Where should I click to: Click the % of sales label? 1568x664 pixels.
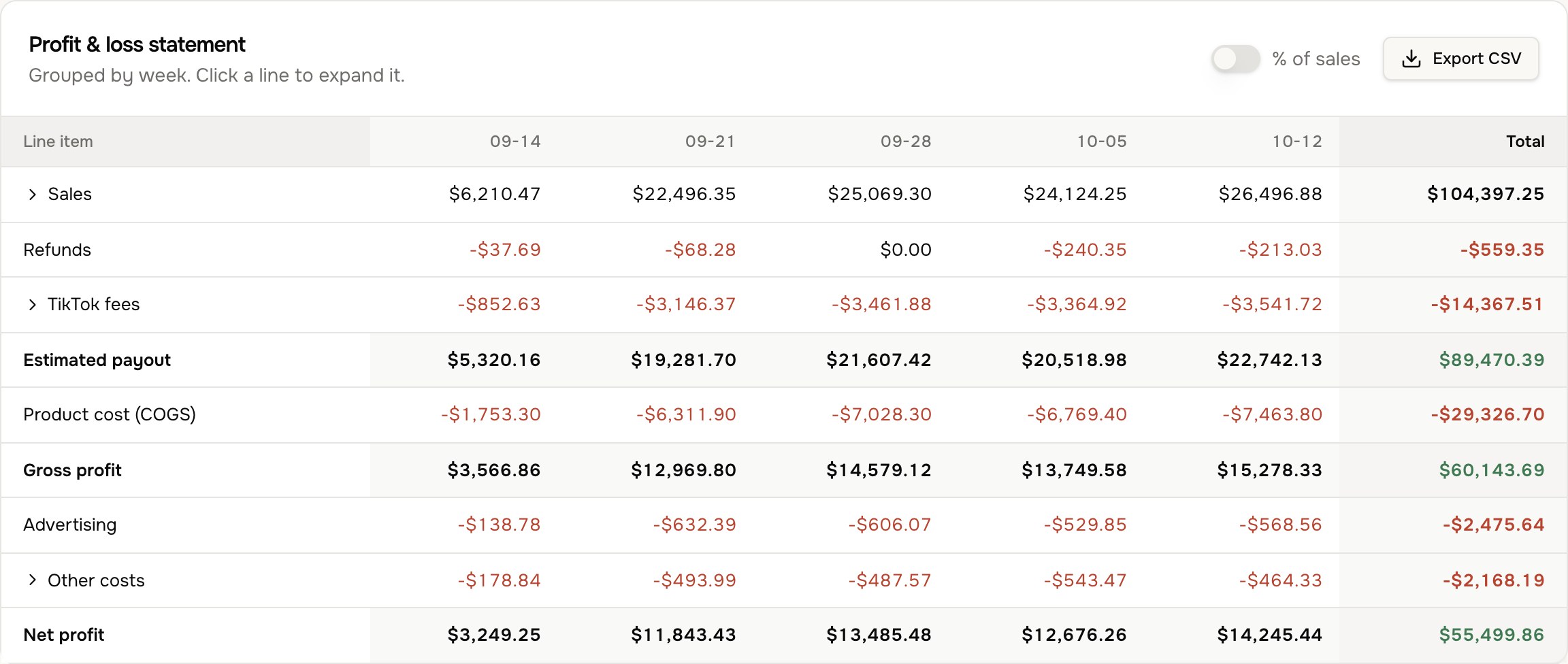[1316, 59]
